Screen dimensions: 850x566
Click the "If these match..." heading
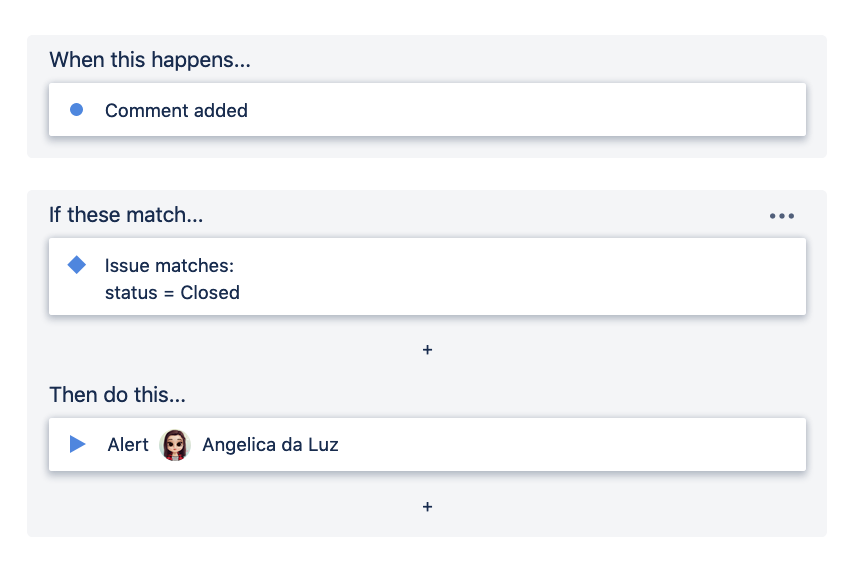126,215
